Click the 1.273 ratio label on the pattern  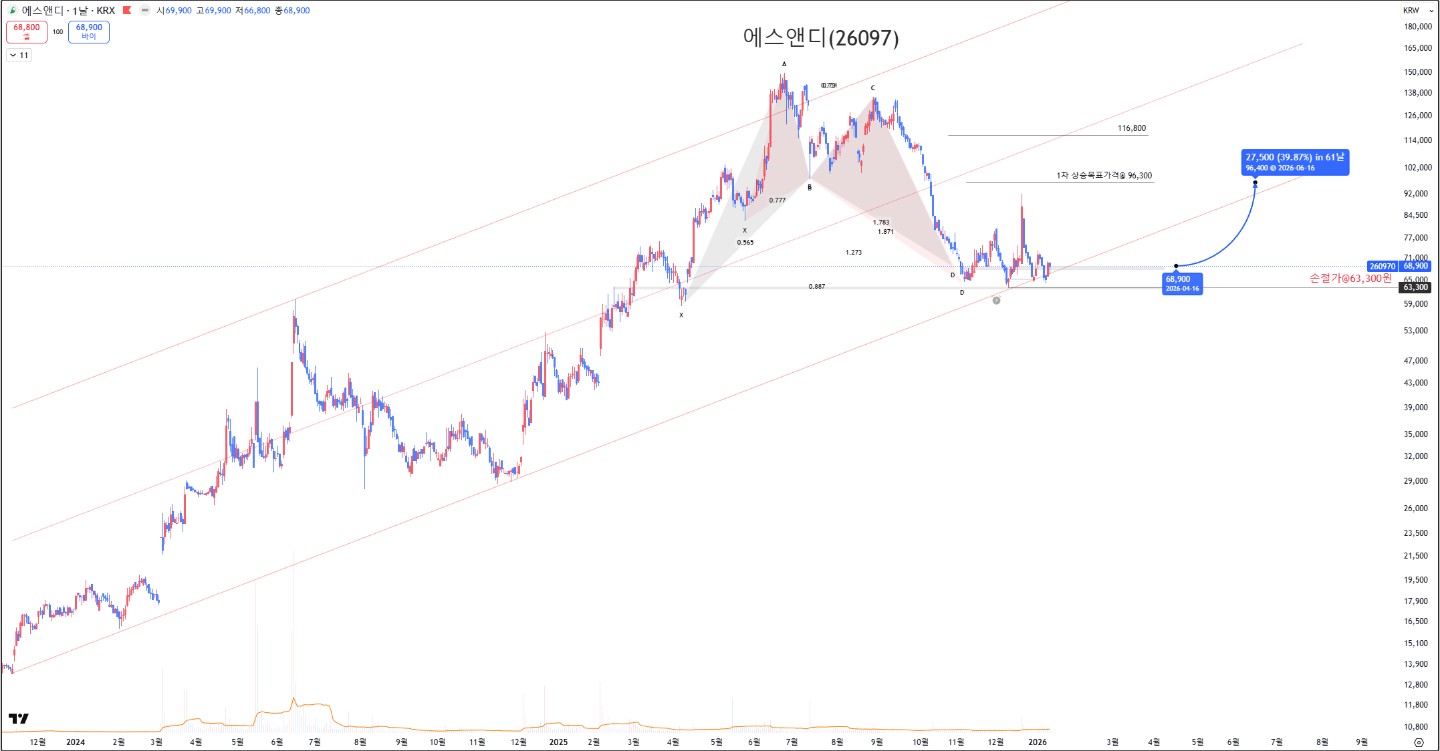(x=853, y=253)
